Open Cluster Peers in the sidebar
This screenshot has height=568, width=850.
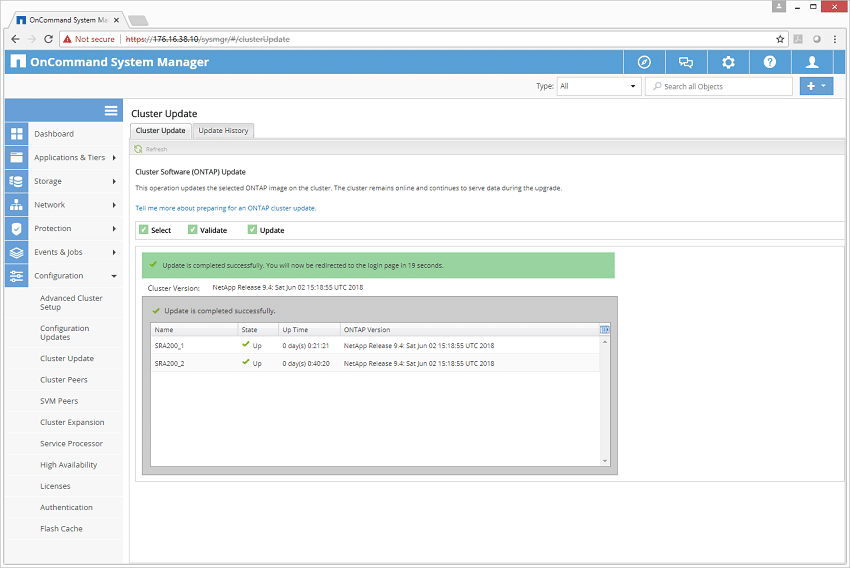point(63,379)
